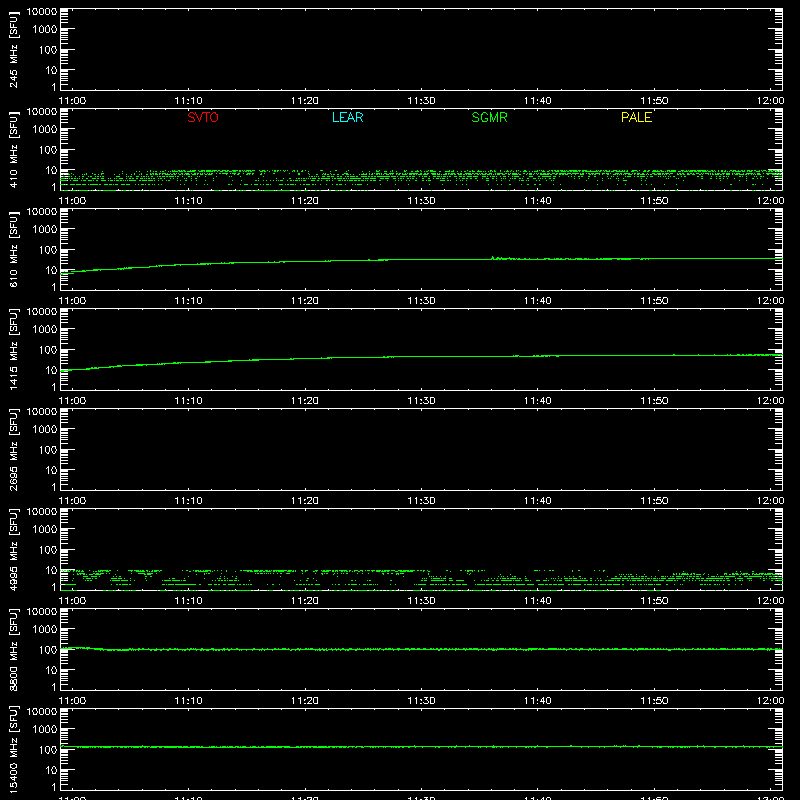Click the green SGMR station label
The image size is (800, 800).
[x=489, y=117]
